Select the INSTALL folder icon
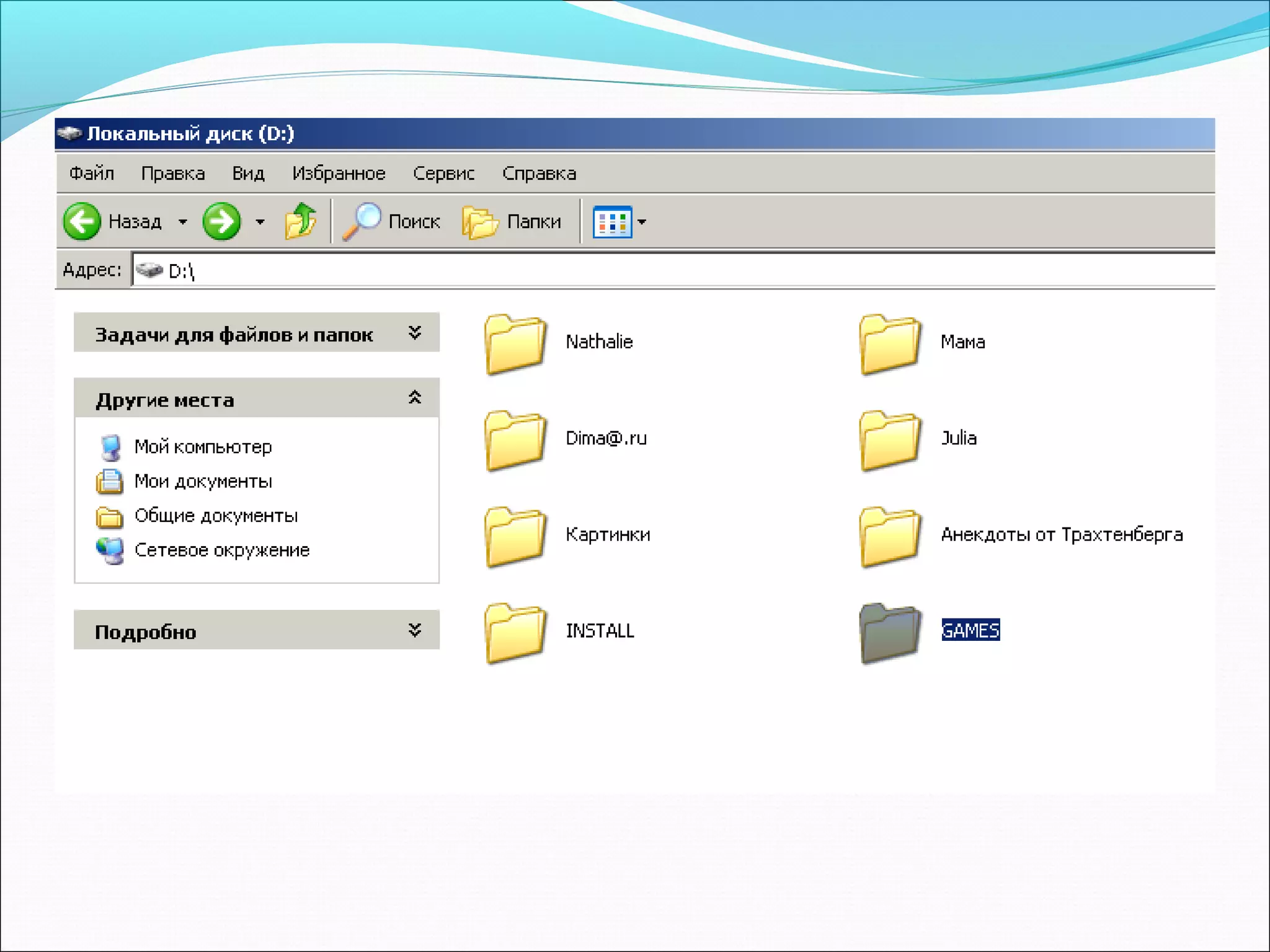 pos(515,633)
